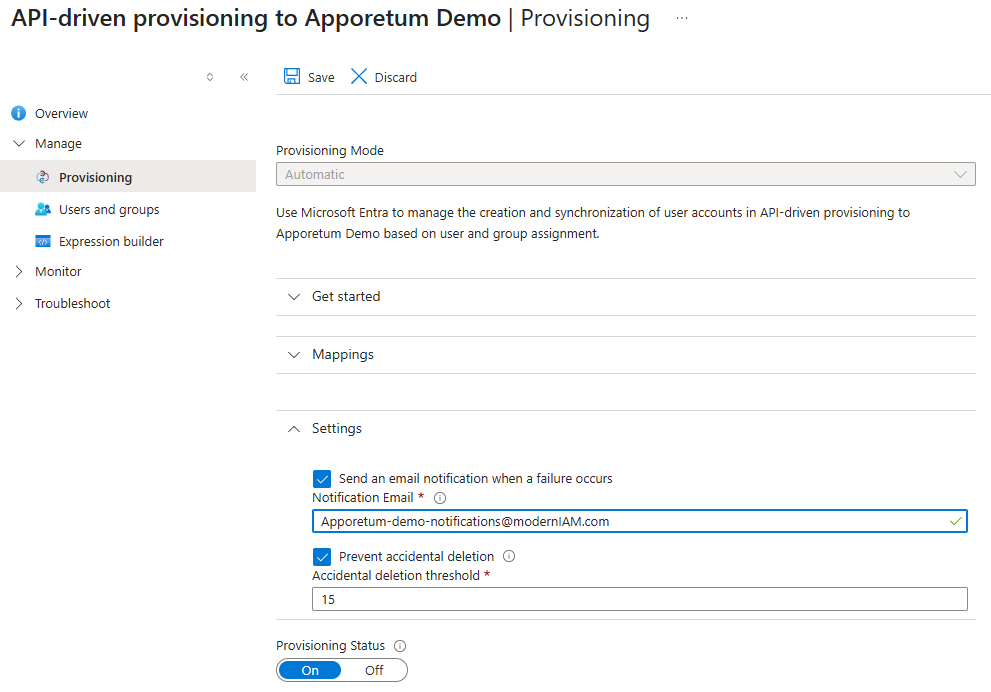This screenshot has height=692, width=991.
Task: Open the ellipsis menu in the page title
Action: (680, 18)
